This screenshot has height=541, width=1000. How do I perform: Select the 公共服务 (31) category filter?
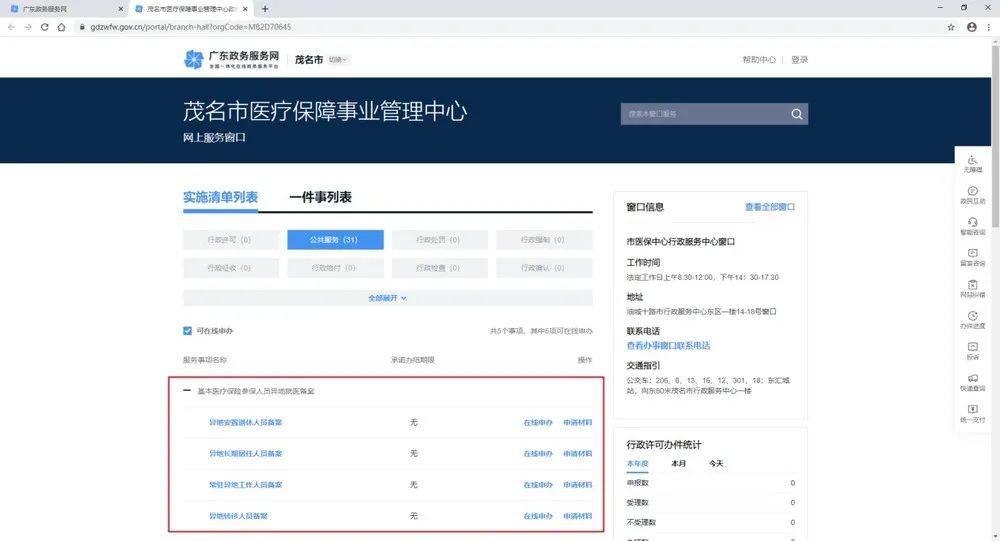[x=335, y=240]
